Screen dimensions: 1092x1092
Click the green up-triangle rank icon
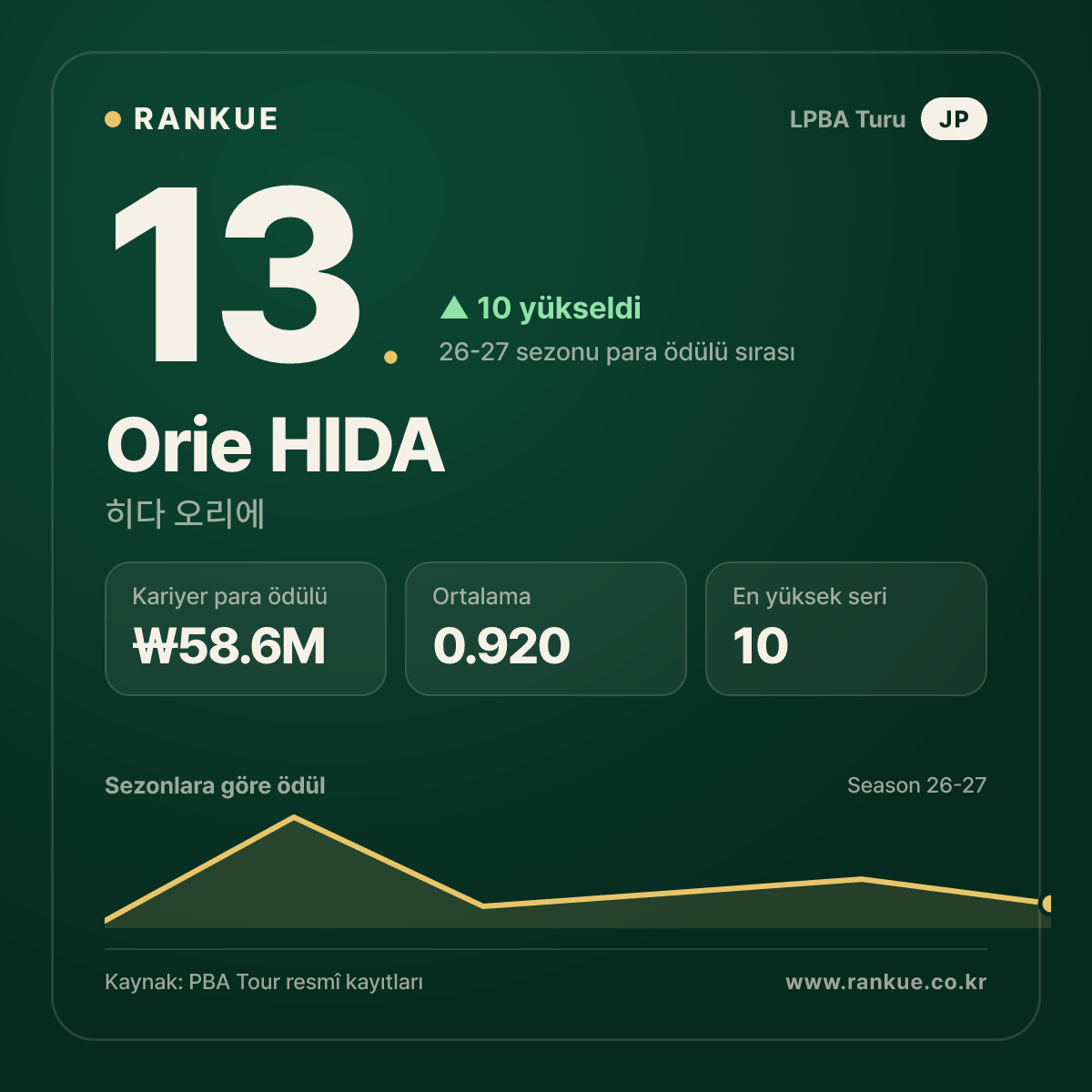coord(454,308)
